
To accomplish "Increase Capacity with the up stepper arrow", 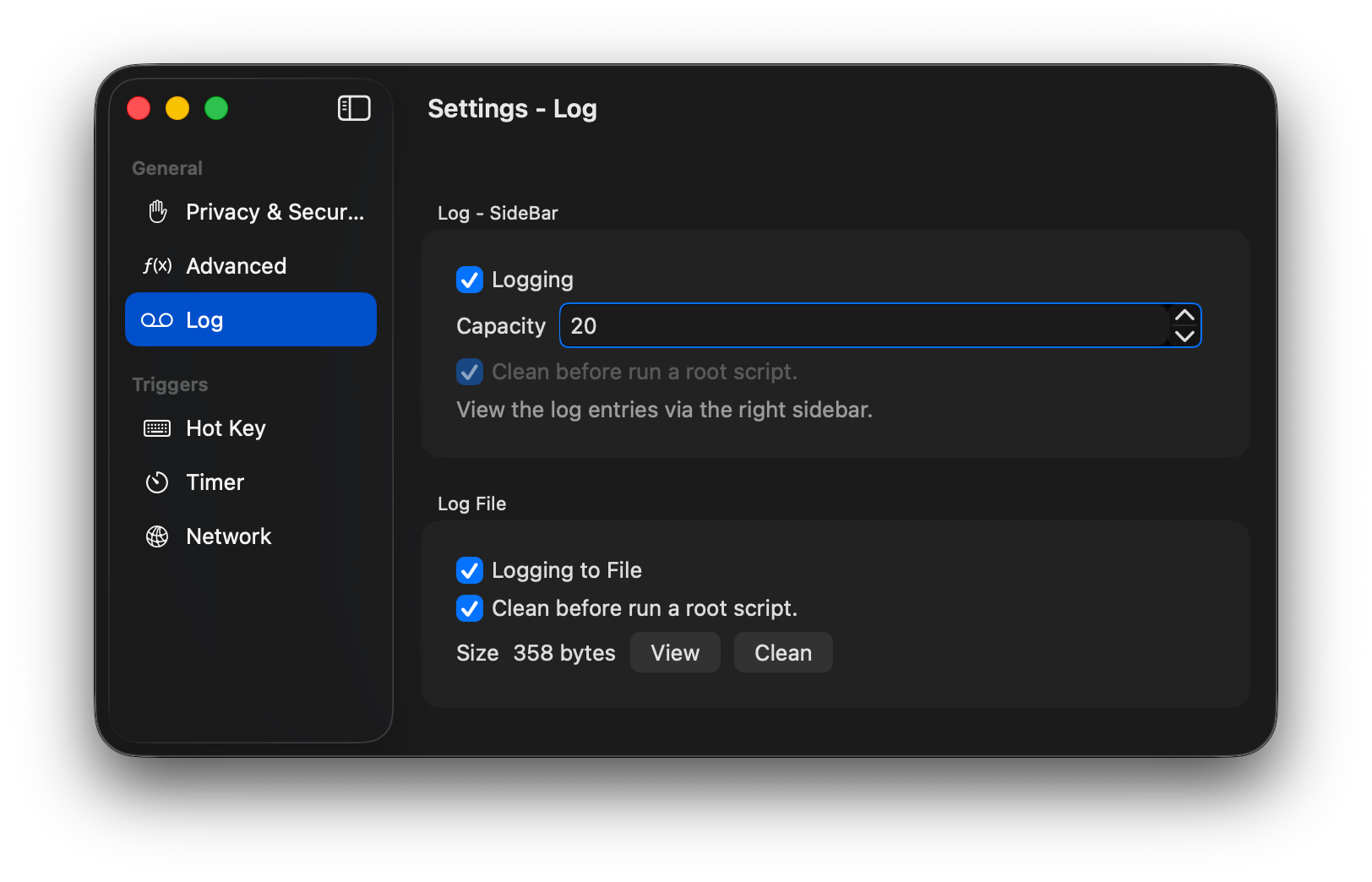I will [1184, 316].
